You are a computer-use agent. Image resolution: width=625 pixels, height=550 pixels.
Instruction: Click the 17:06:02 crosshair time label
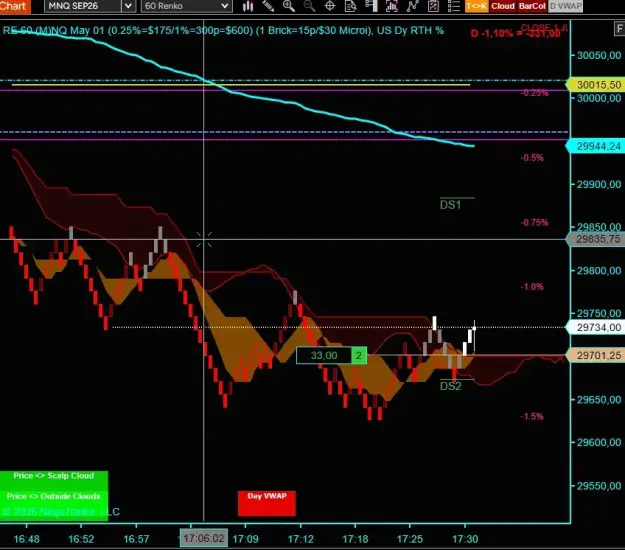point(204,538)
